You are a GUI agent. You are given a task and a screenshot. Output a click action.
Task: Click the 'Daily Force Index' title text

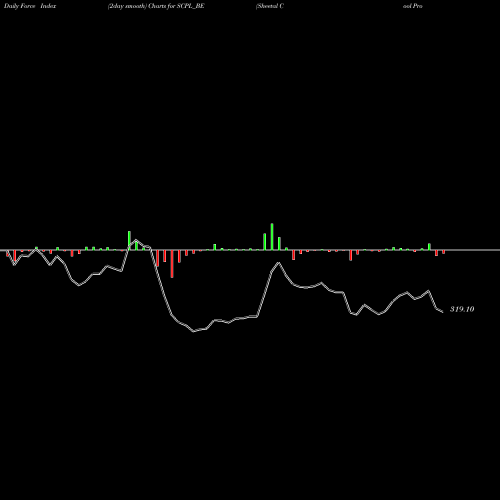(x=30, y=6)
